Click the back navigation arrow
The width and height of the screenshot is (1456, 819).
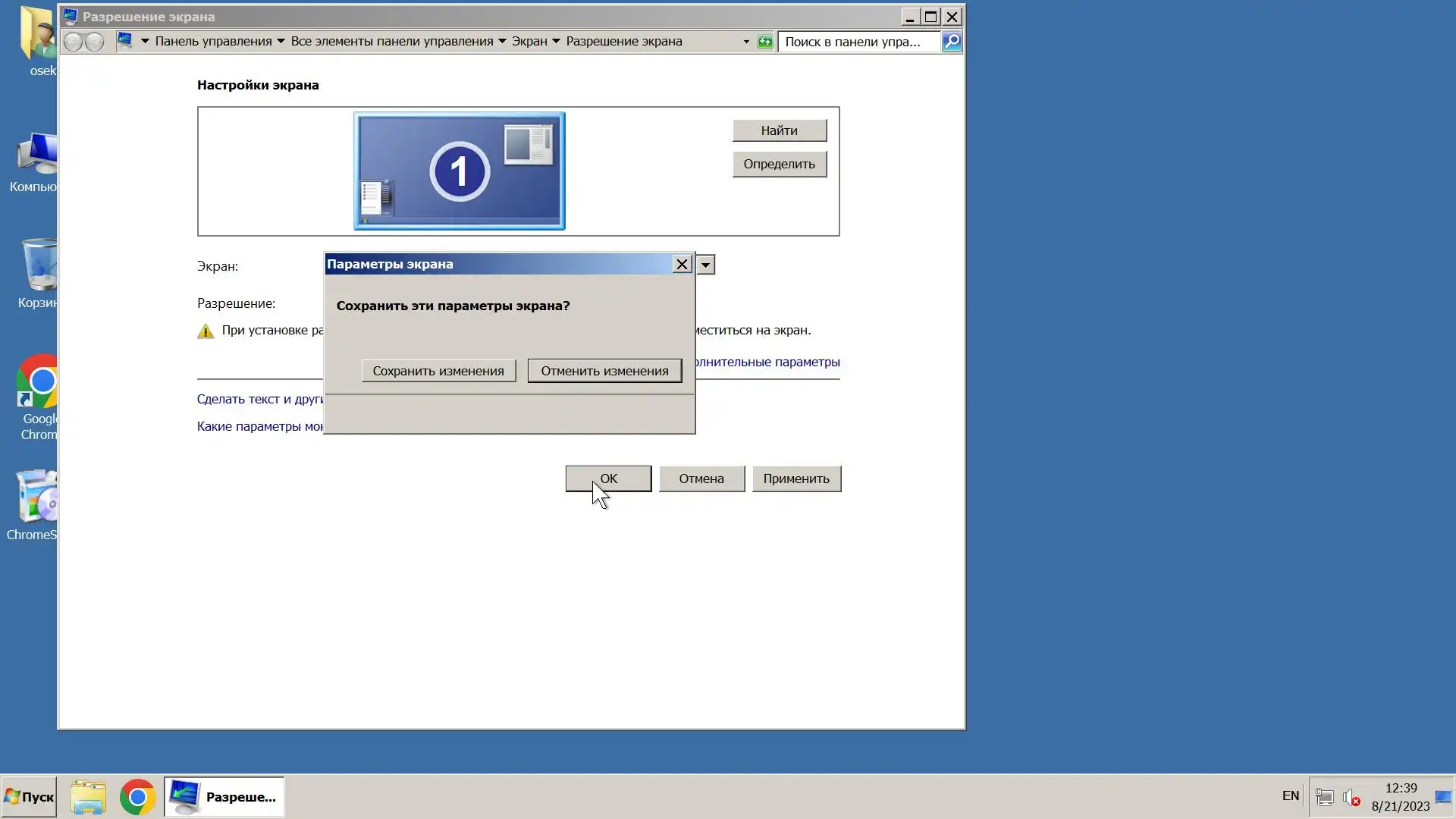(x=73, y=42)
